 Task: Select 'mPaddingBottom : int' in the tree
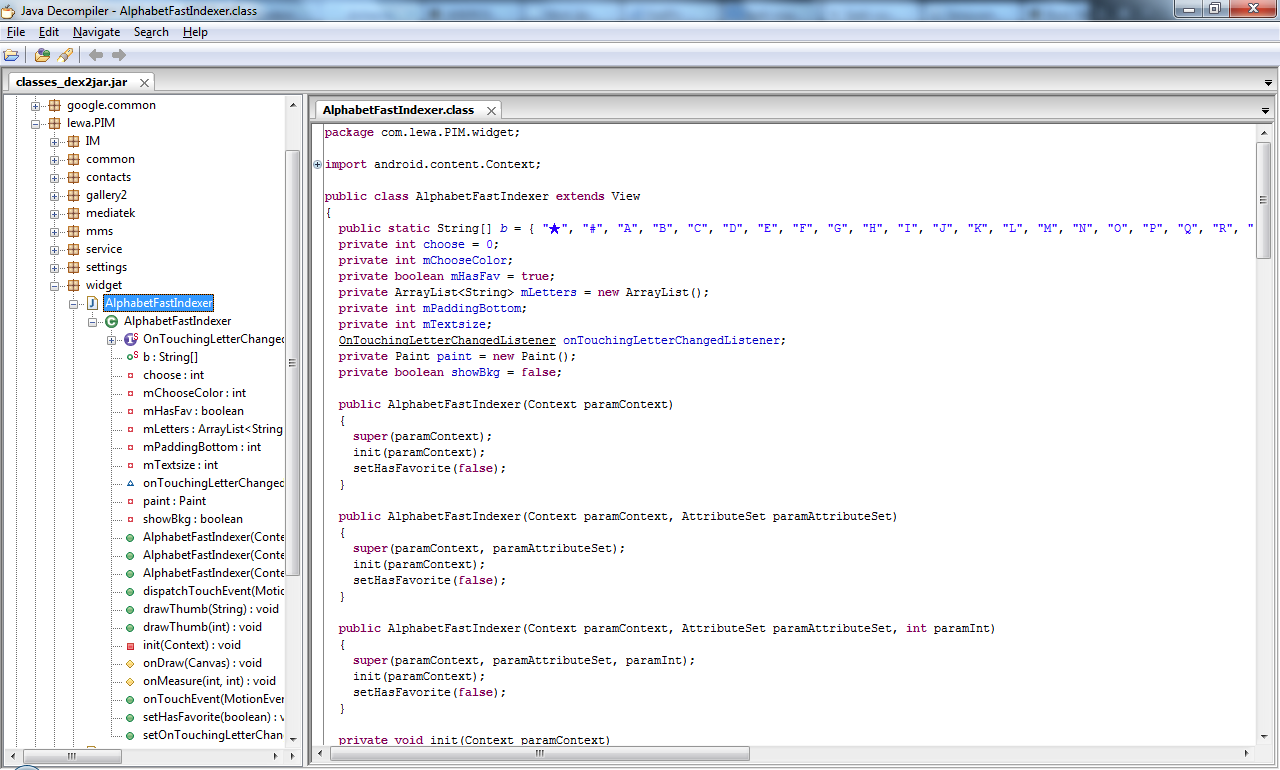202,447
